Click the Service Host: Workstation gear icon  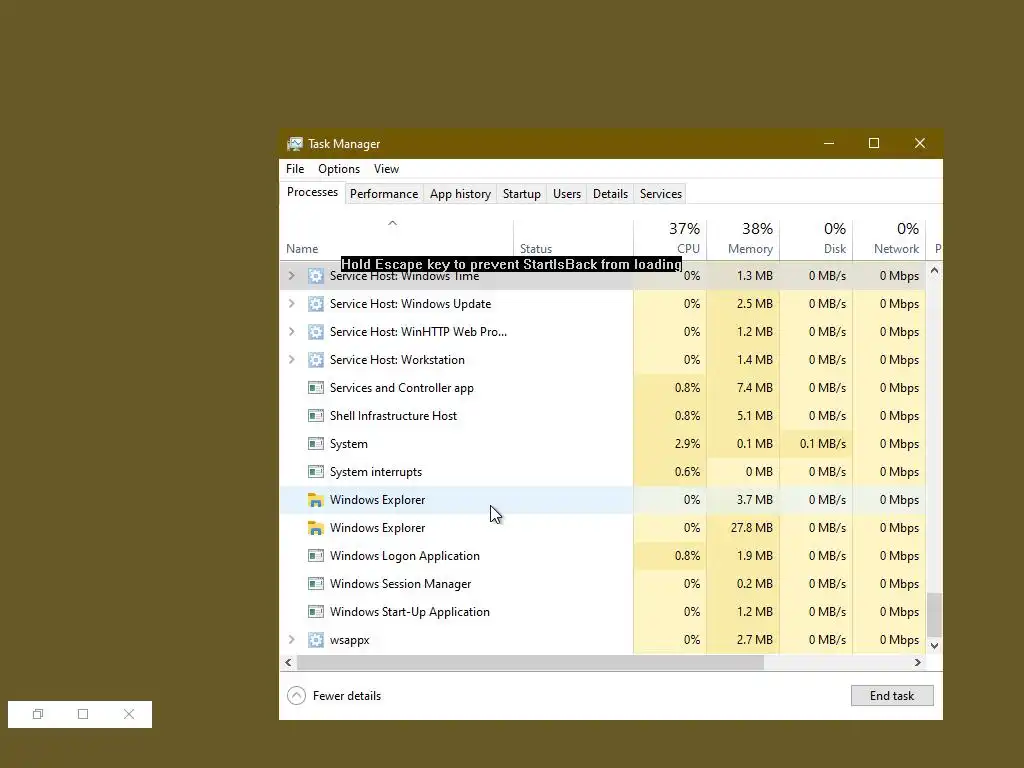315,360
